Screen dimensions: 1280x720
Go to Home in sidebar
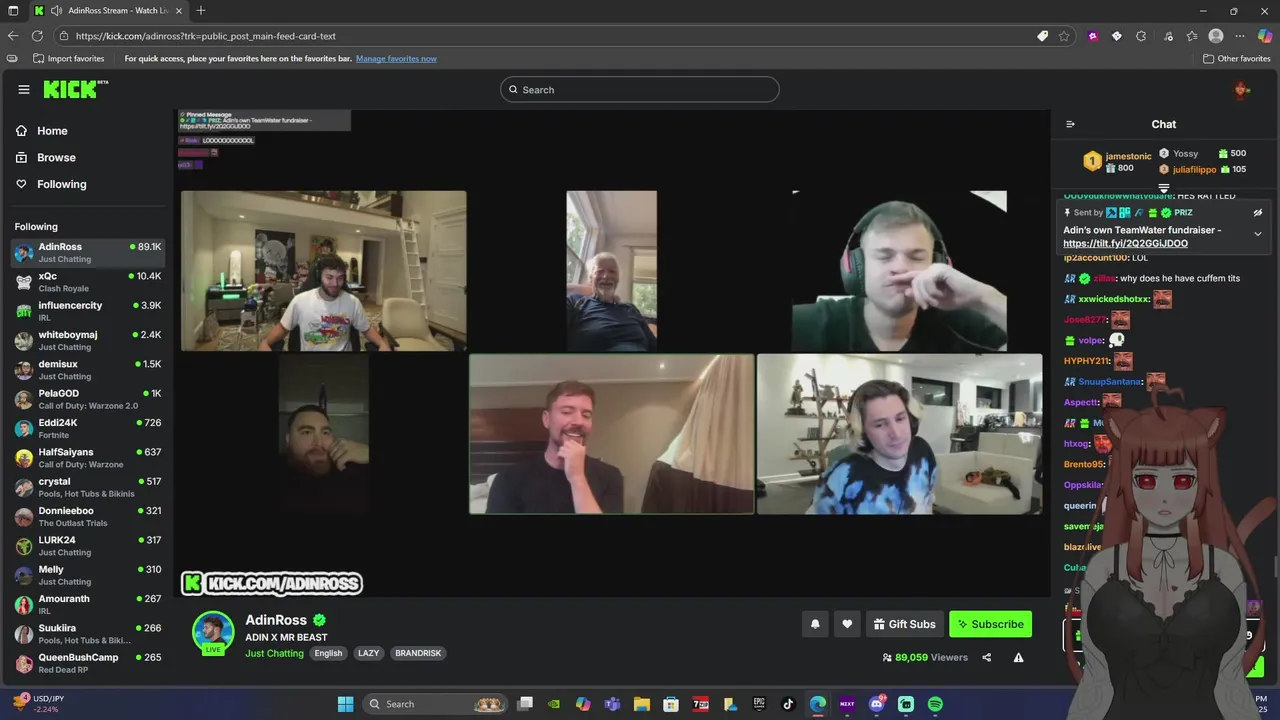click(x=42, y=131)
